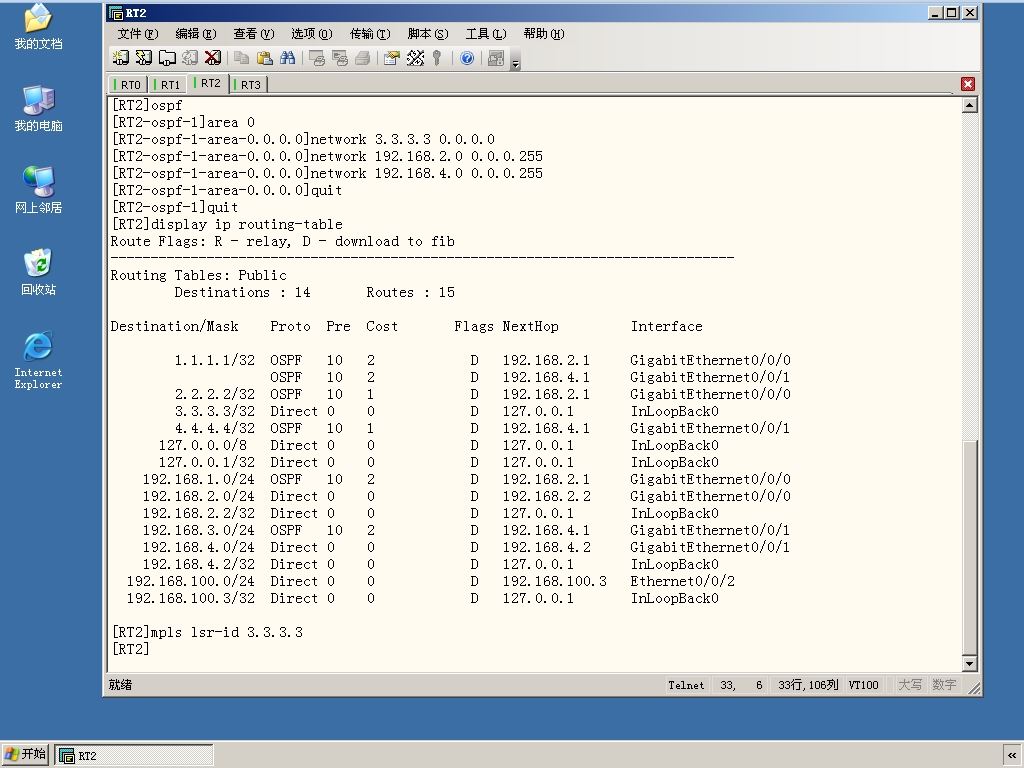The image size is (1024, 768).
Task: Click the Ethernet0/0/2 interface entry
Action: 682,581
